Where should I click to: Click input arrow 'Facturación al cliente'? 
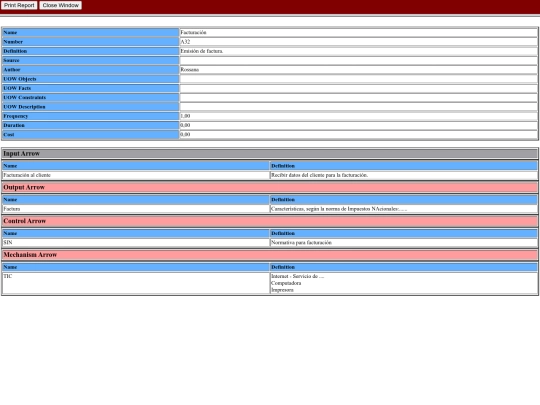pyautogui.click(x=27, y=175)
